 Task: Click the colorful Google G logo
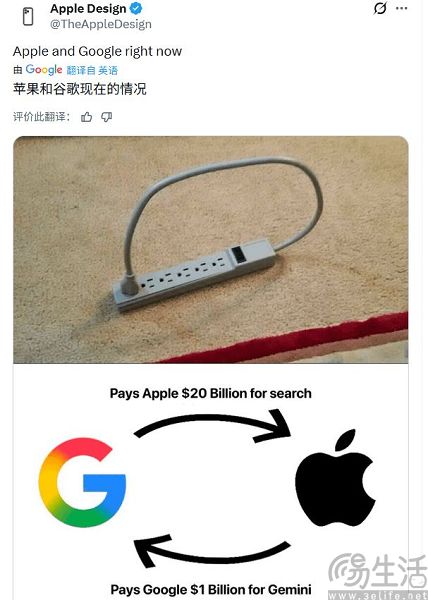coord(82,483)
